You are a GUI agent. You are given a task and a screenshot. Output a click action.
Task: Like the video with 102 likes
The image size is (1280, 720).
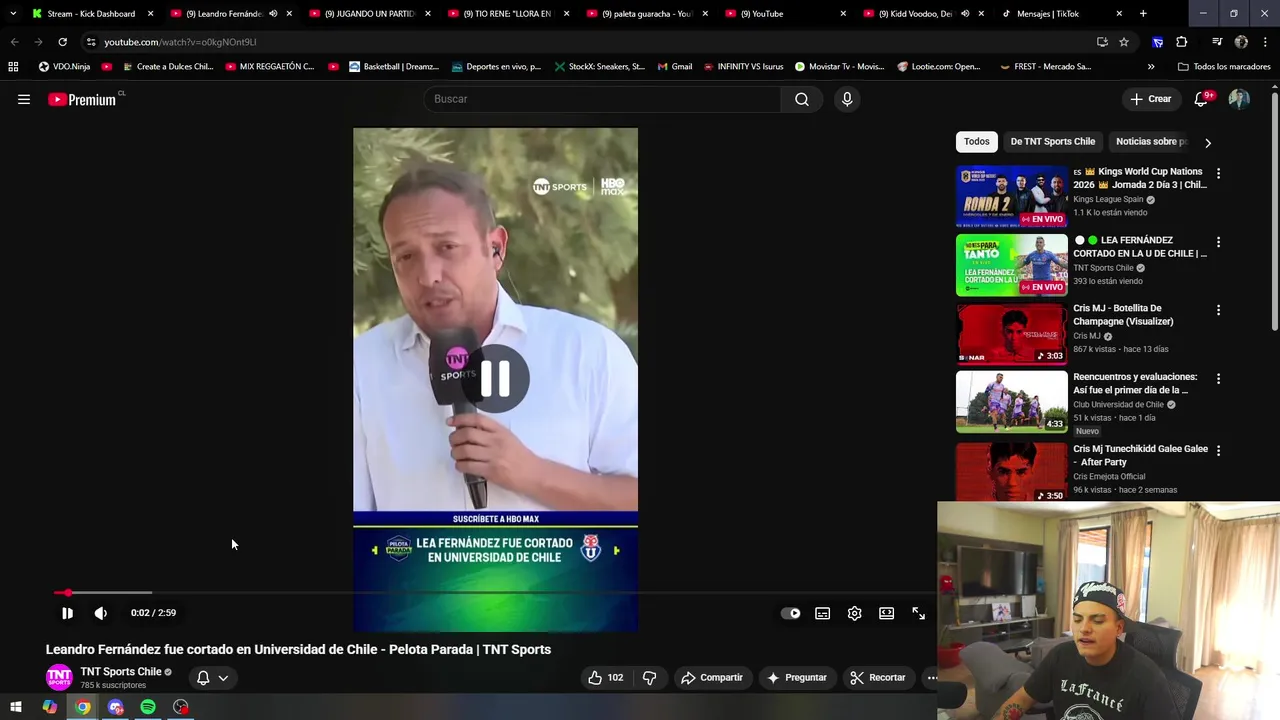tap(605, 677)
